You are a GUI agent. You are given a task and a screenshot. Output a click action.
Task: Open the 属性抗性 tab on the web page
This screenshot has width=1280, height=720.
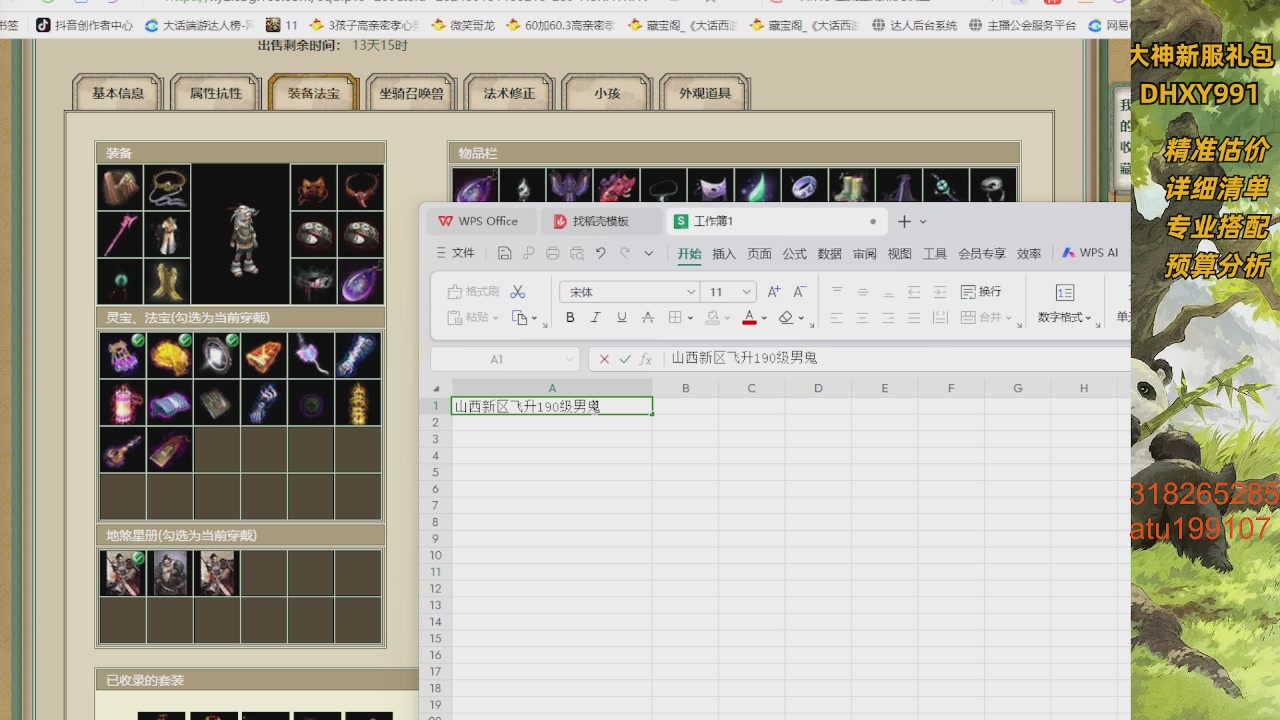(216, 93)
